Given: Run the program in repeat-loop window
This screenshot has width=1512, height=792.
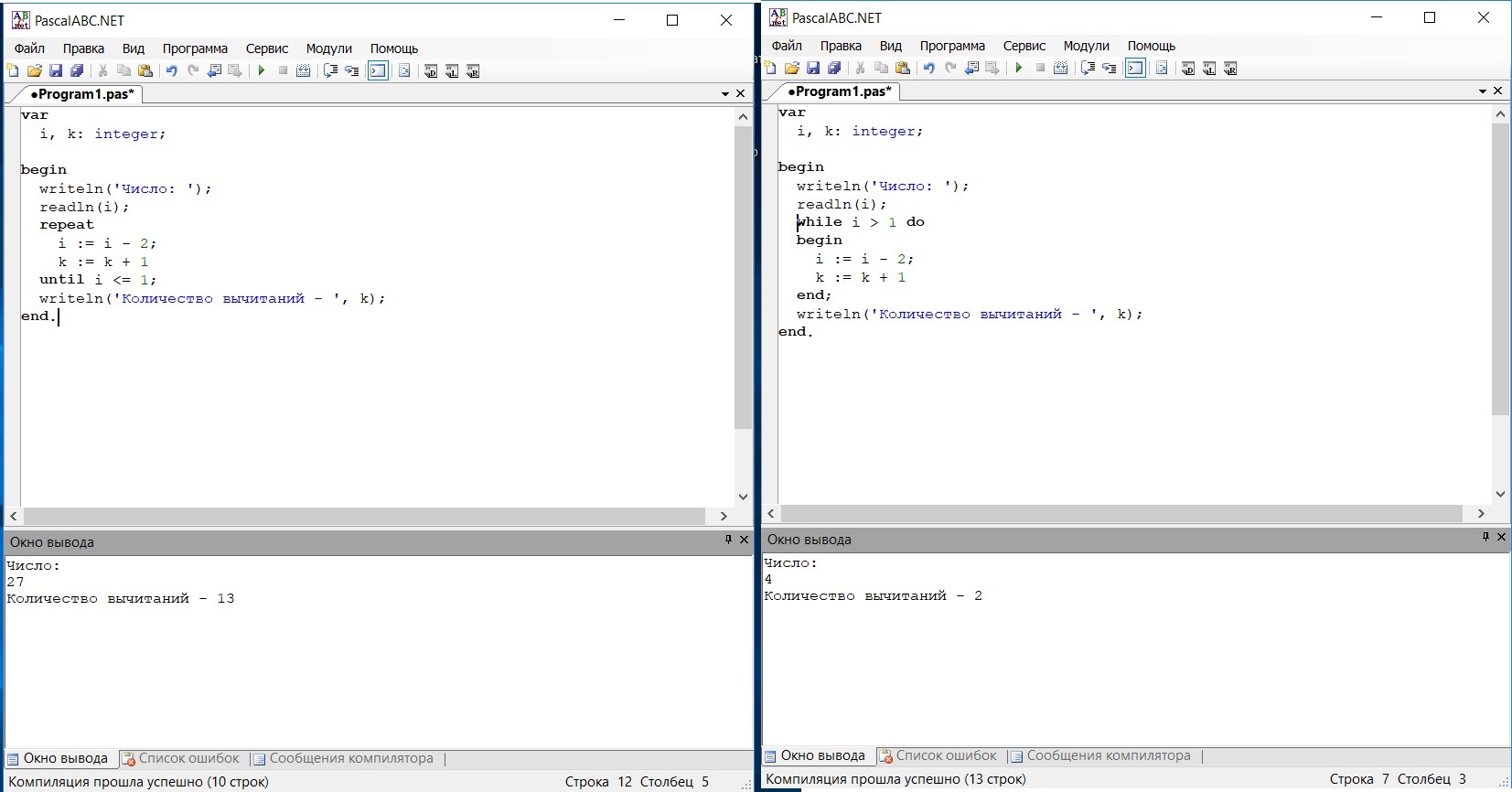Looking at the screenshot, I should pos(262,70).
